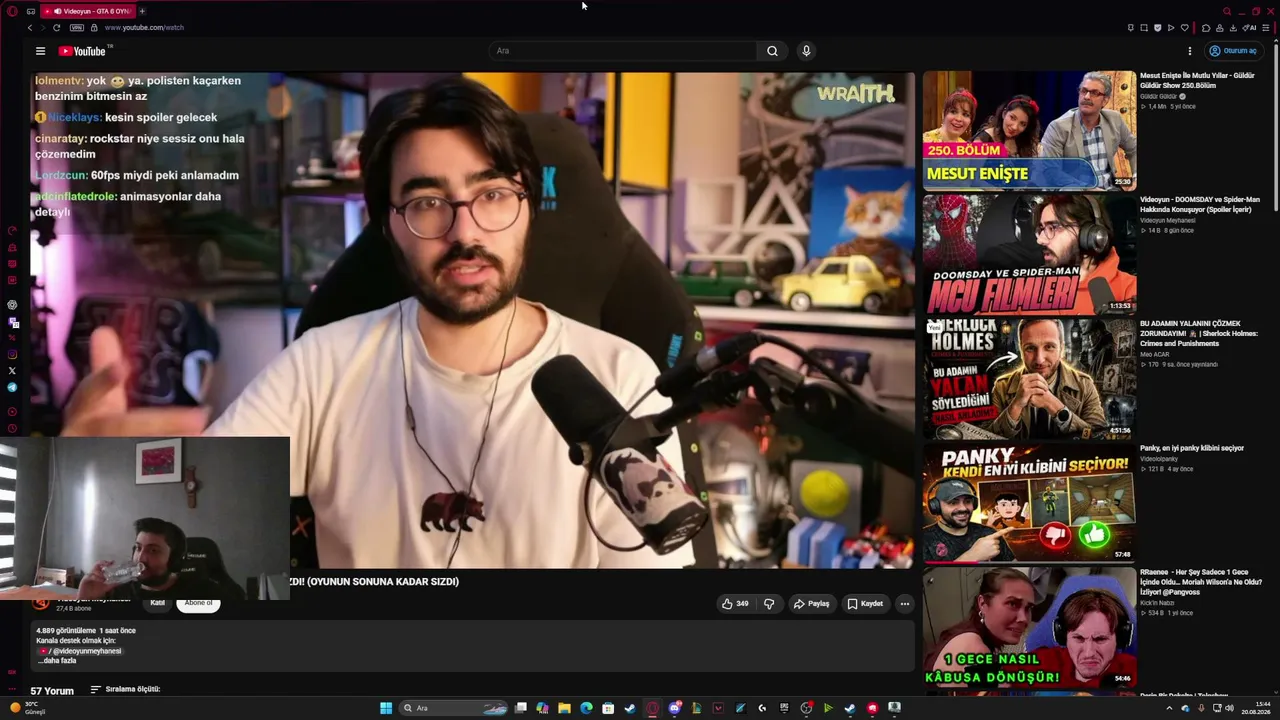View site security via the lock icon

coord(94,28)
